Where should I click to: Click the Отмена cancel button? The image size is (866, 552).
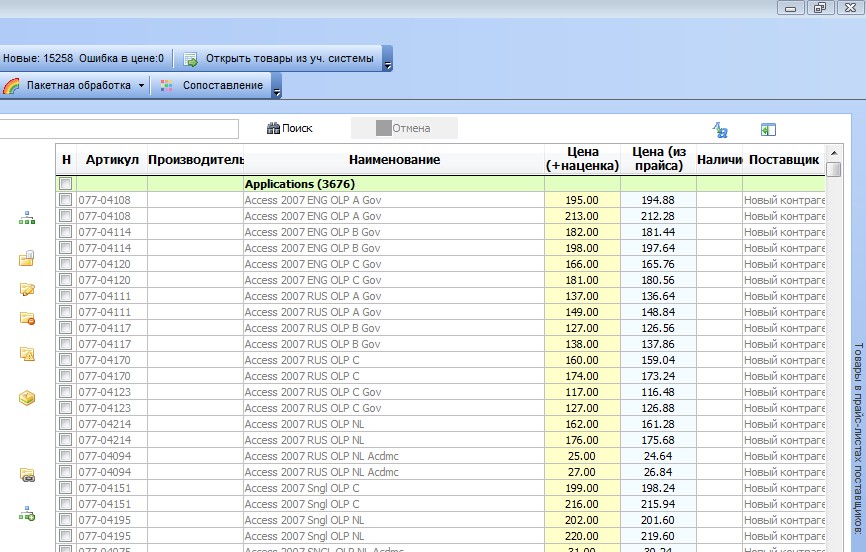pyautogui.click(x=404, y=128)
